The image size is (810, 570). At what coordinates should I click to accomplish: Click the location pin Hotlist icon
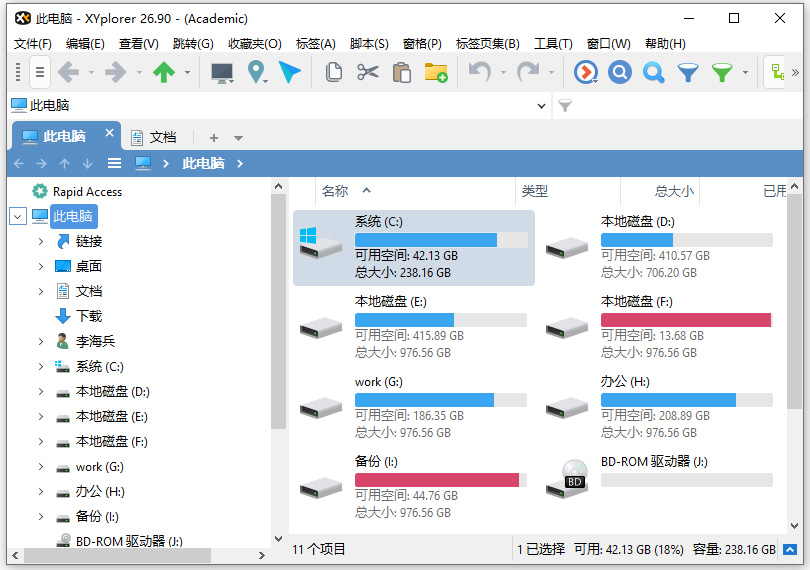pyautogui.click(x=256, y=72)
